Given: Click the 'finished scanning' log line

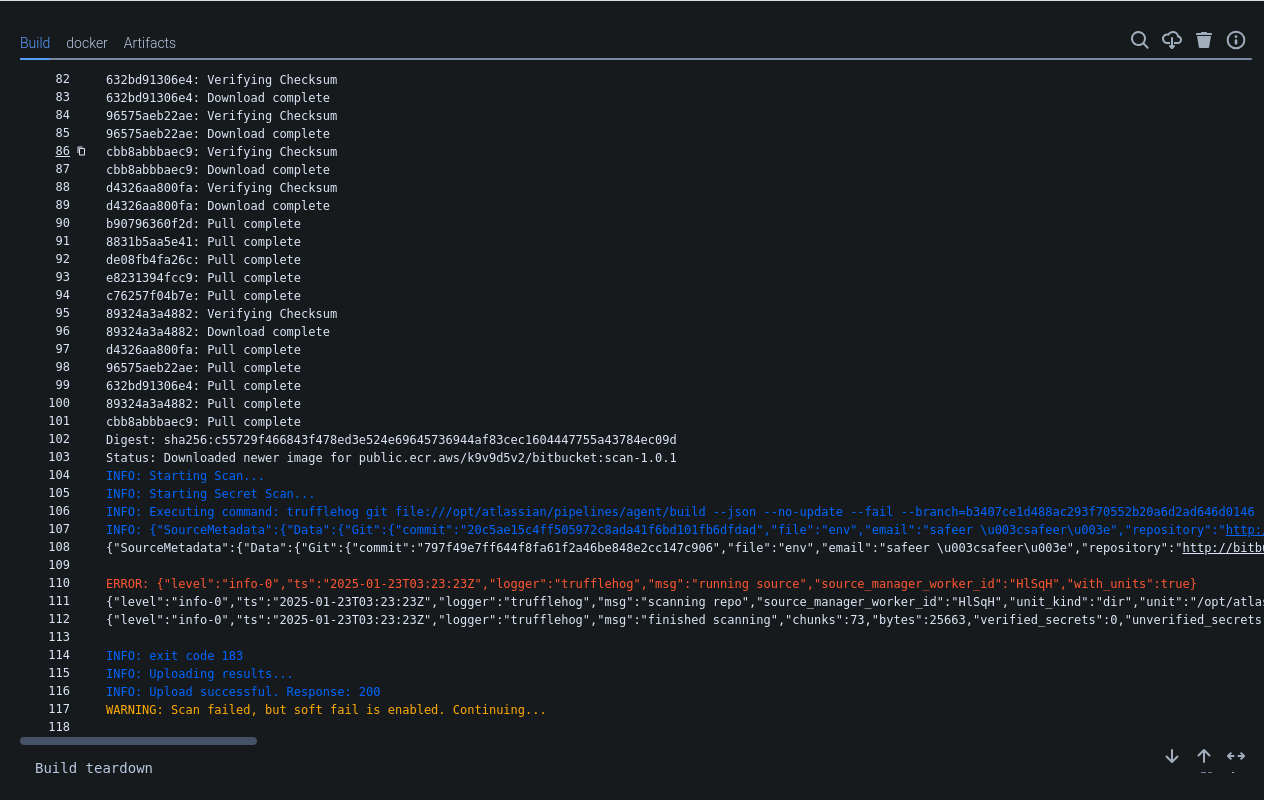Looking at the screenshot, I should coord(685,620).
